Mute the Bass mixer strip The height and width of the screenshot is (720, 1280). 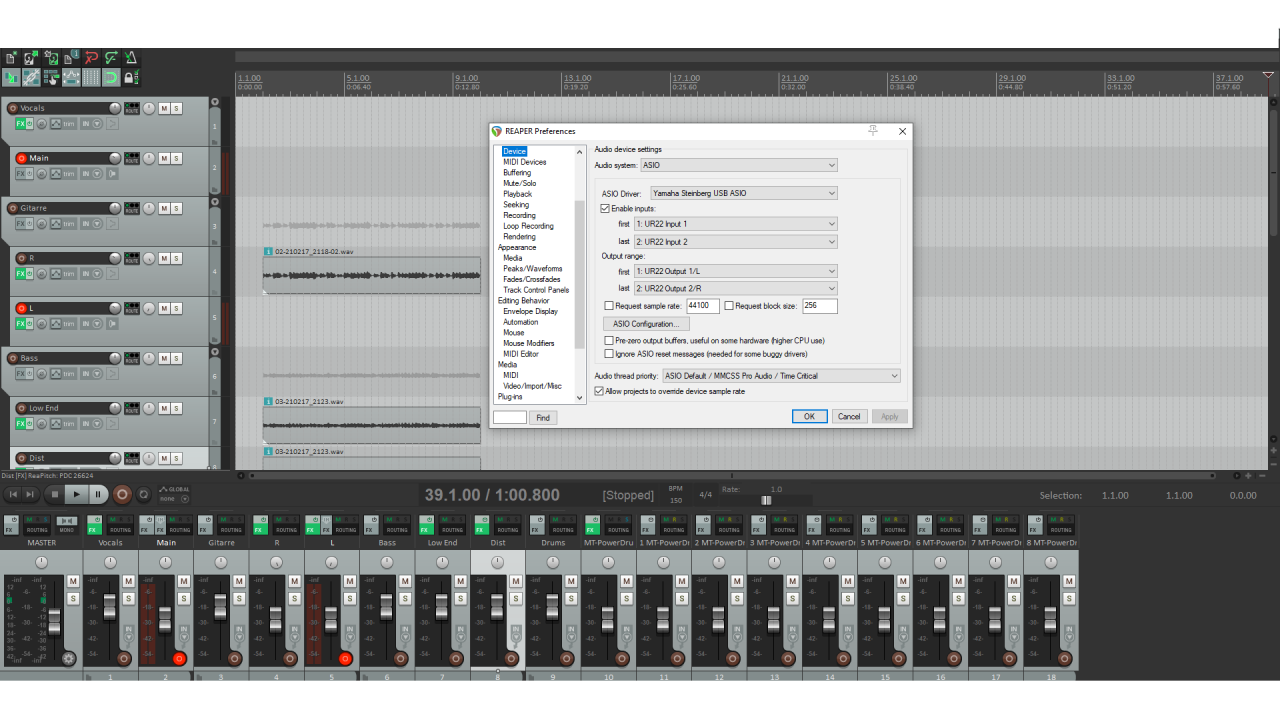[405, 581]
